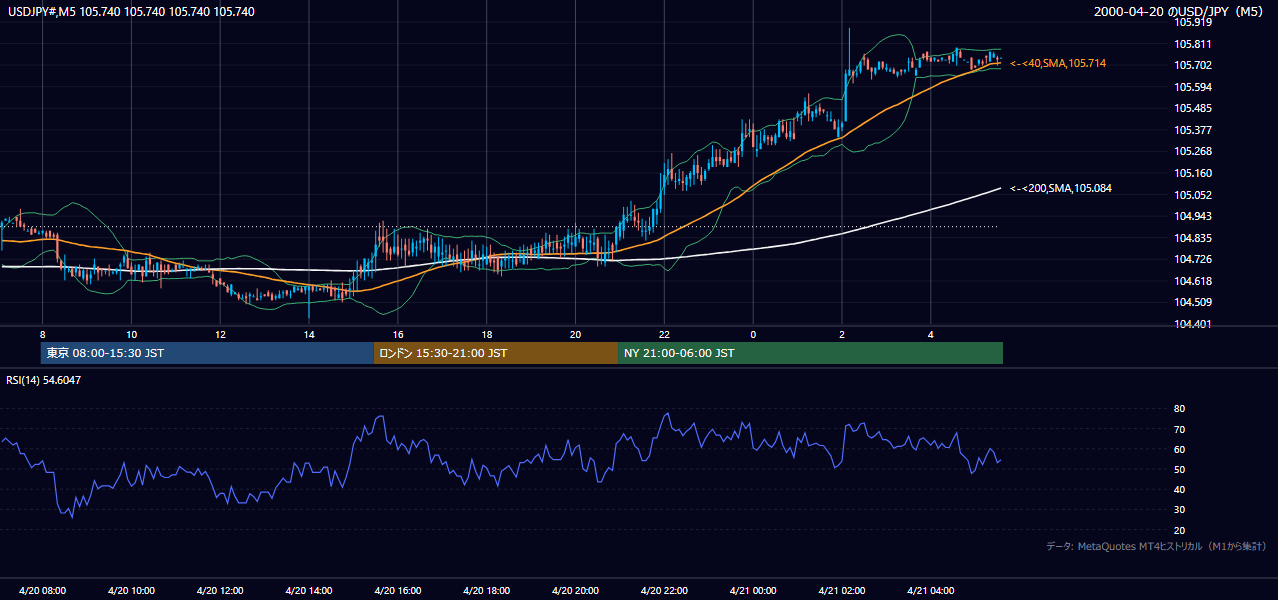Click price axis value 105.919
The image size is (1278, 600).
click(x=1192, y=22)
